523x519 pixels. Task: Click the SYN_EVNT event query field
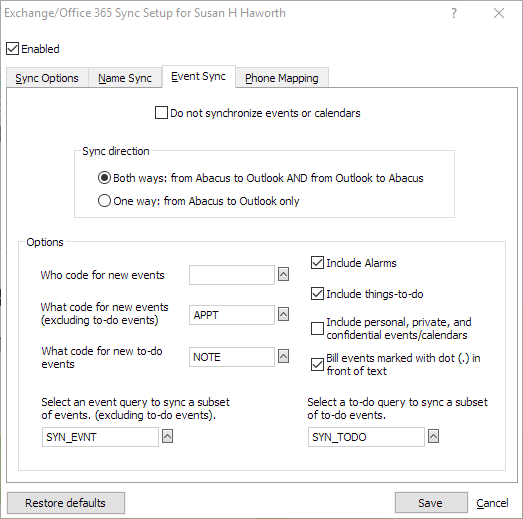point(100,437)
